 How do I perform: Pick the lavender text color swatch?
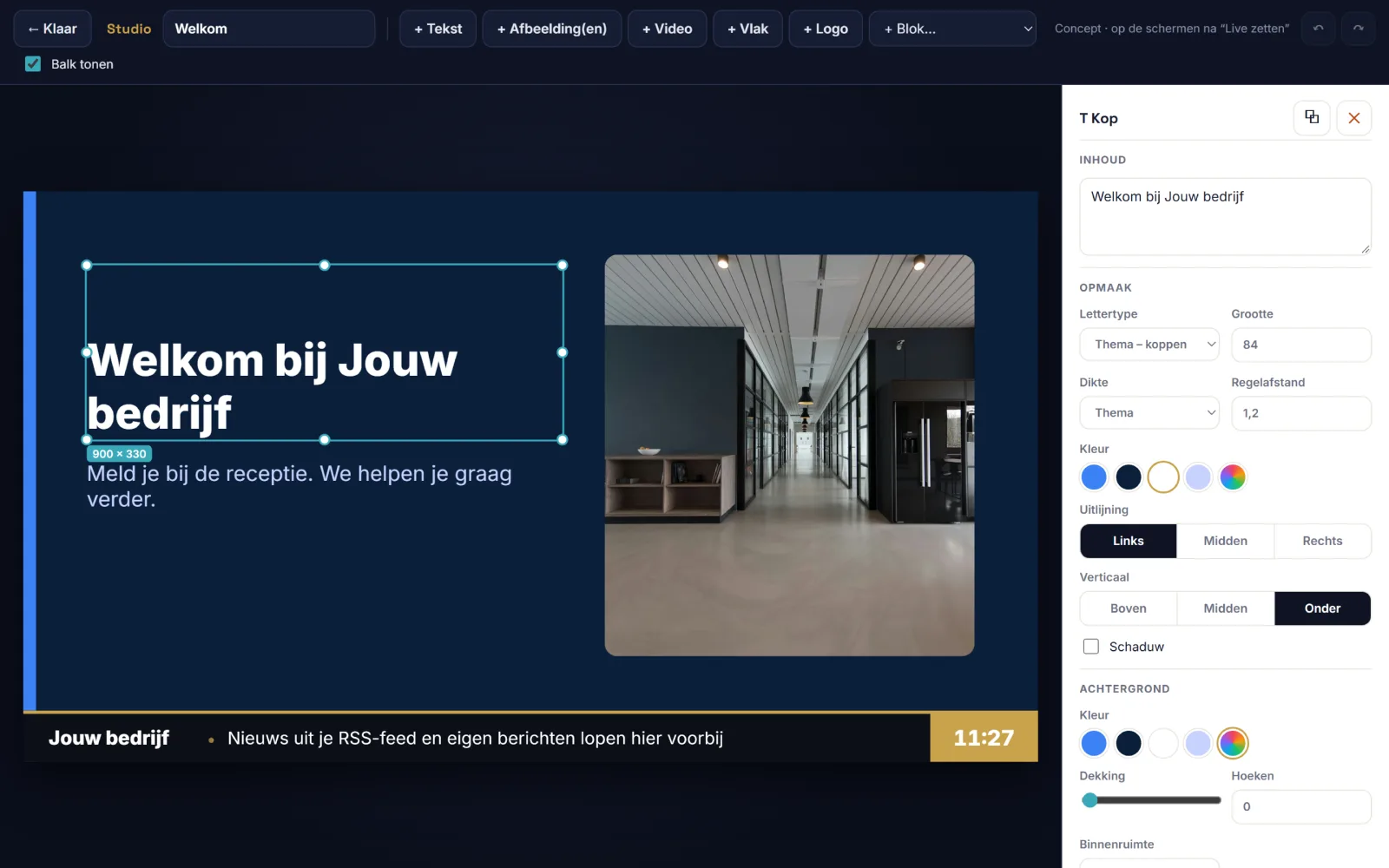(x=1198, y=477)
